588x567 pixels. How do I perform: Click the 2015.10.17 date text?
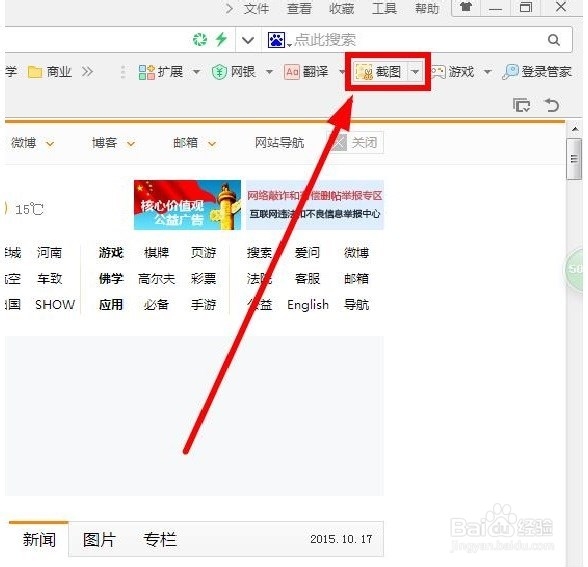pyautogui.click(x=341, y=539)
